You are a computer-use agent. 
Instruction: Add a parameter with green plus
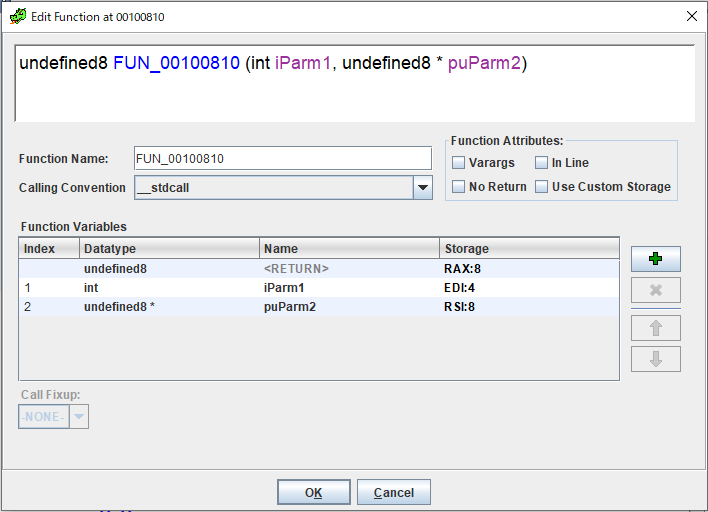[x=655, y=259]
